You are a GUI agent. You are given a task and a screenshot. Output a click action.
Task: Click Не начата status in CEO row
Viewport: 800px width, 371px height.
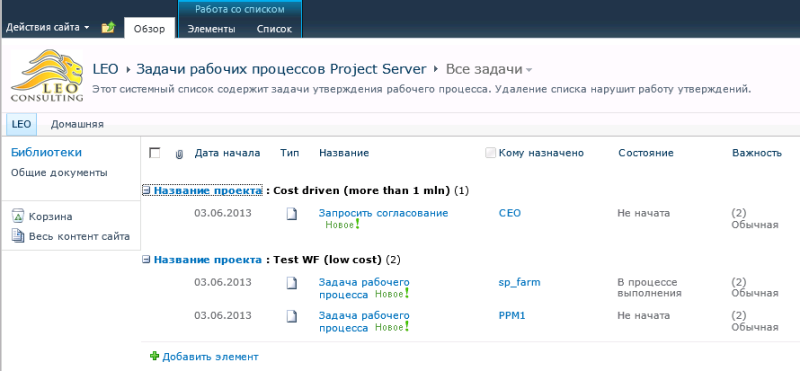point(643,213)
